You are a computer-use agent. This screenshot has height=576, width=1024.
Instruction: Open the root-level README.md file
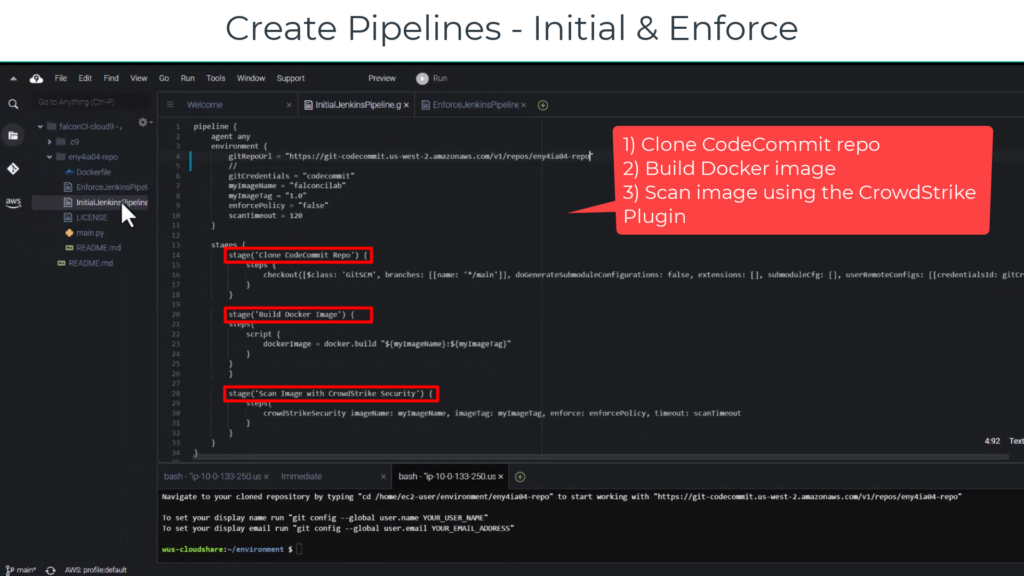(x=90, y=263)
